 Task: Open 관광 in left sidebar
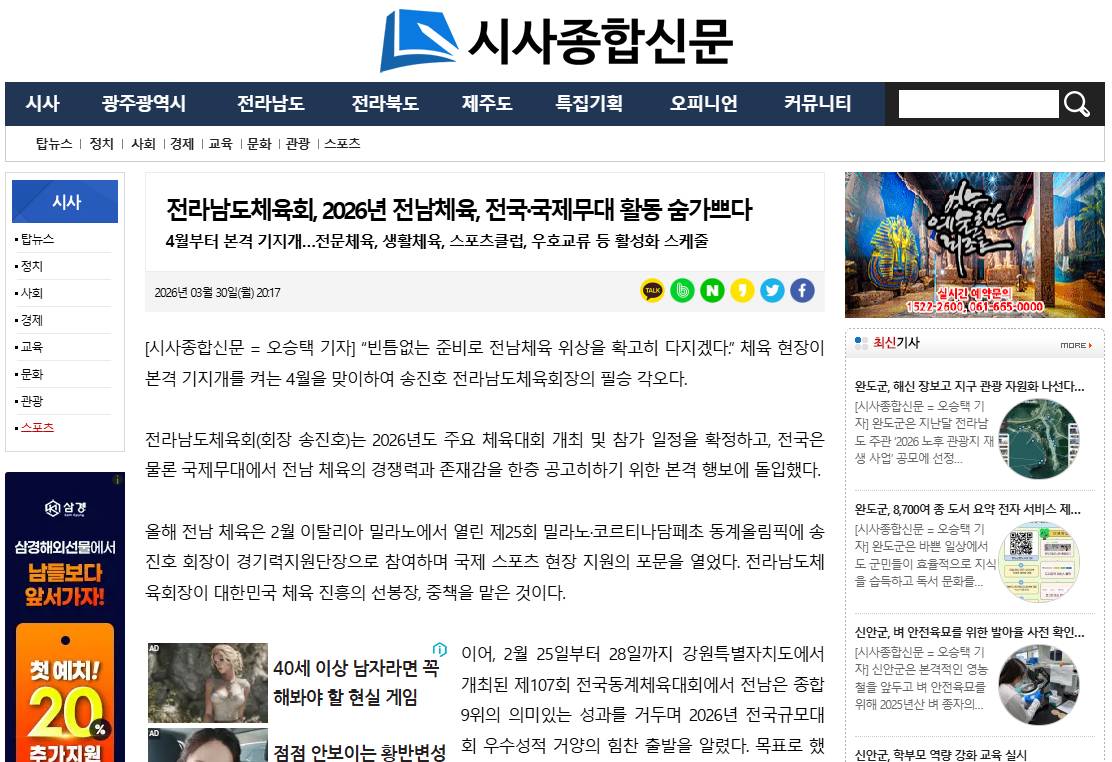pyautogui.click(x=32, y=401)
